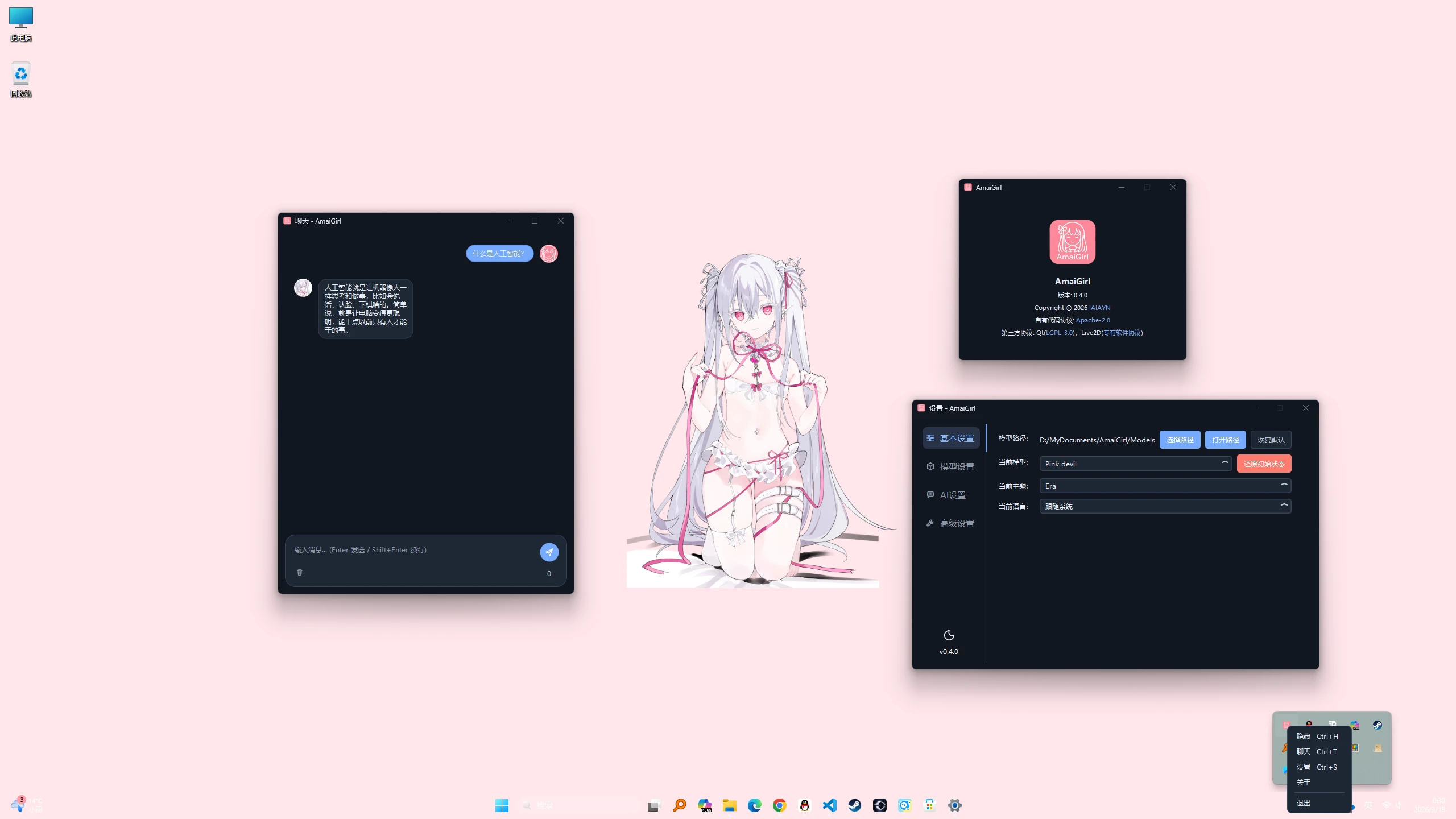Switch to AI设置 tab in Settings
This screenshot has height=819, width=1456.
click(x=951, y=495)
